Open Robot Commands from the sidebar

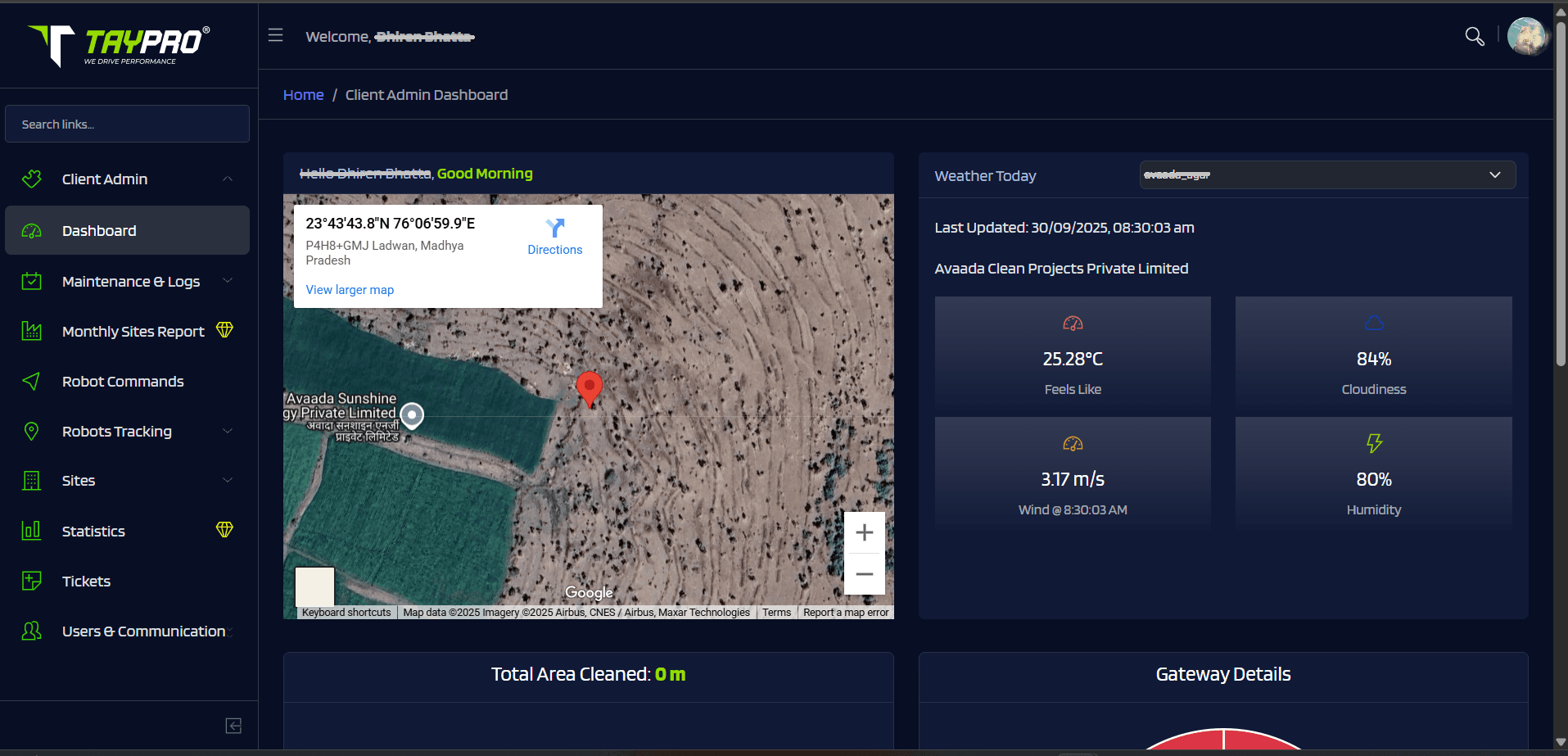[123, 382]
